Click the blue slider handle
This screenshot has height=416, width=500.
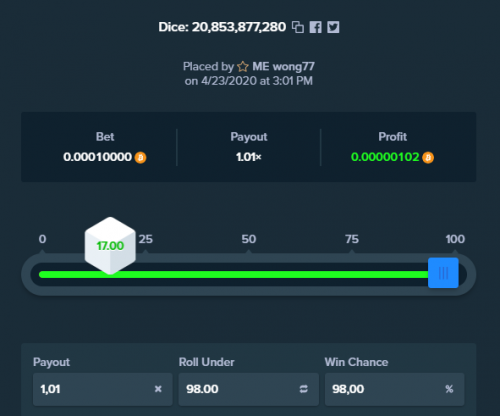pos(443,273)
